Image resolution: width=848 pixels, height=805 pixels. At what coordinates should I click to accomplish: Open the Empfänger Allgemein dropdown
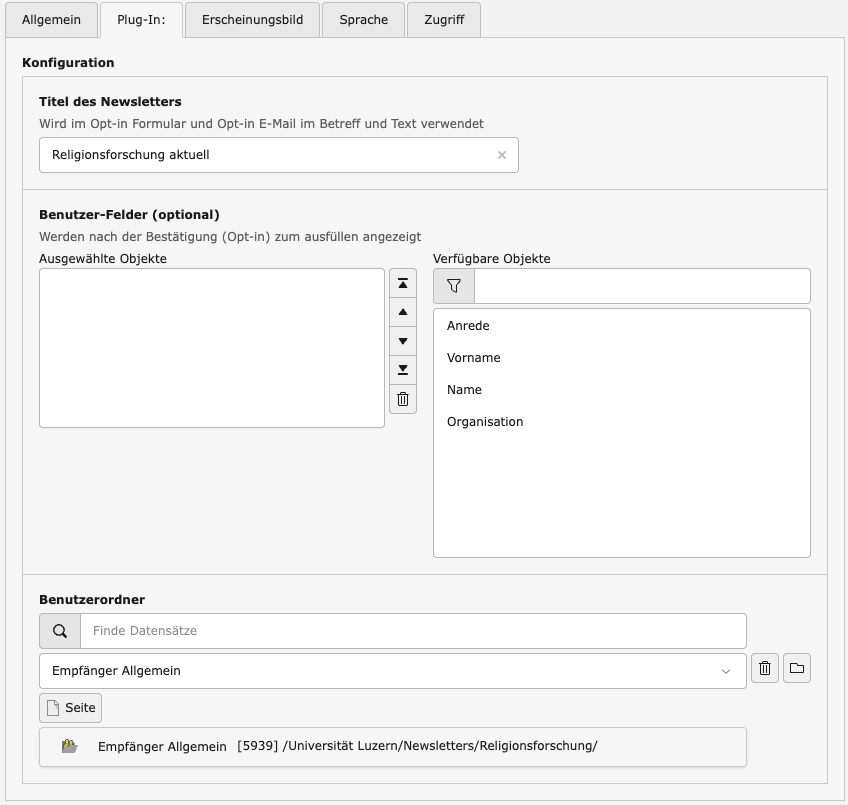tap(393, 671)
